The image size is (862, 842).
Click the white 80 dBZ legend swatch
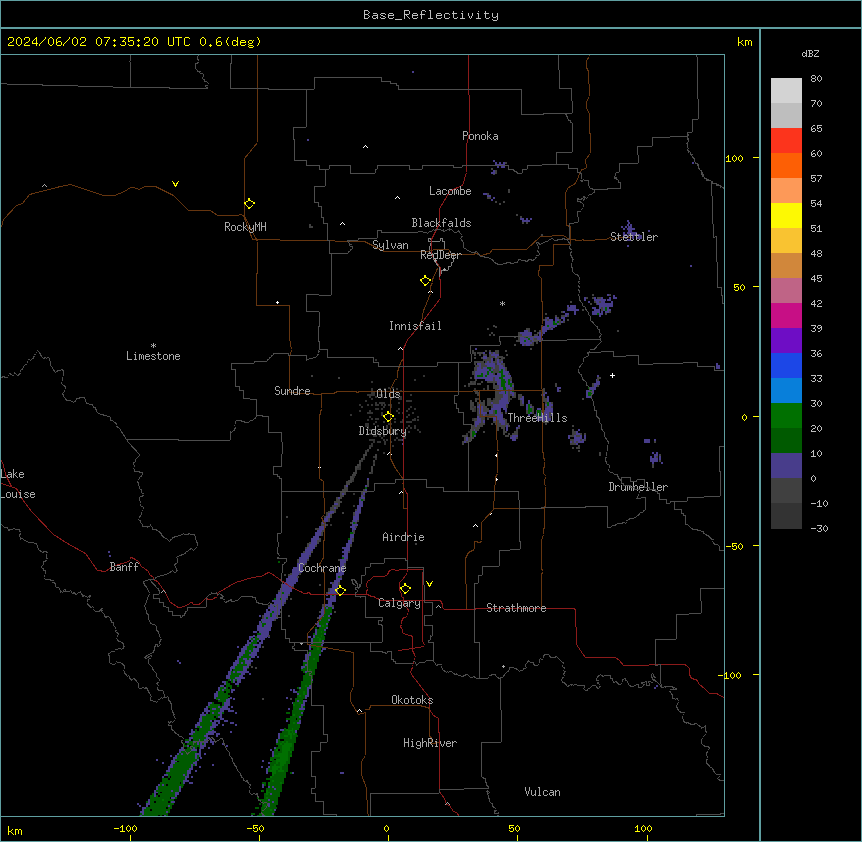(786, 91)
